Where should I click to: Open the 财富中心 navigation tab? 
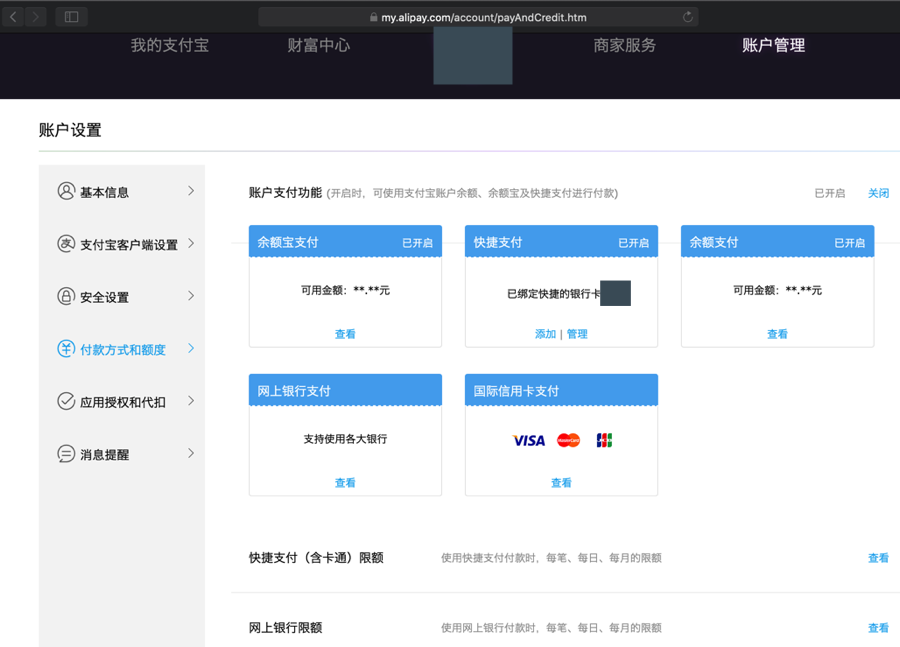pyautogui.click(x=318, y=45)
